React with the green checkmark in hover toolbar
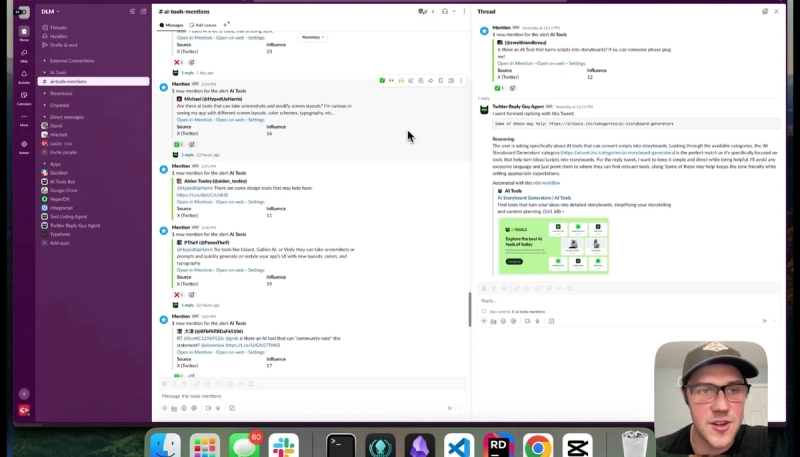The height and width of the screenshot is (457, 800). point(382,81)
